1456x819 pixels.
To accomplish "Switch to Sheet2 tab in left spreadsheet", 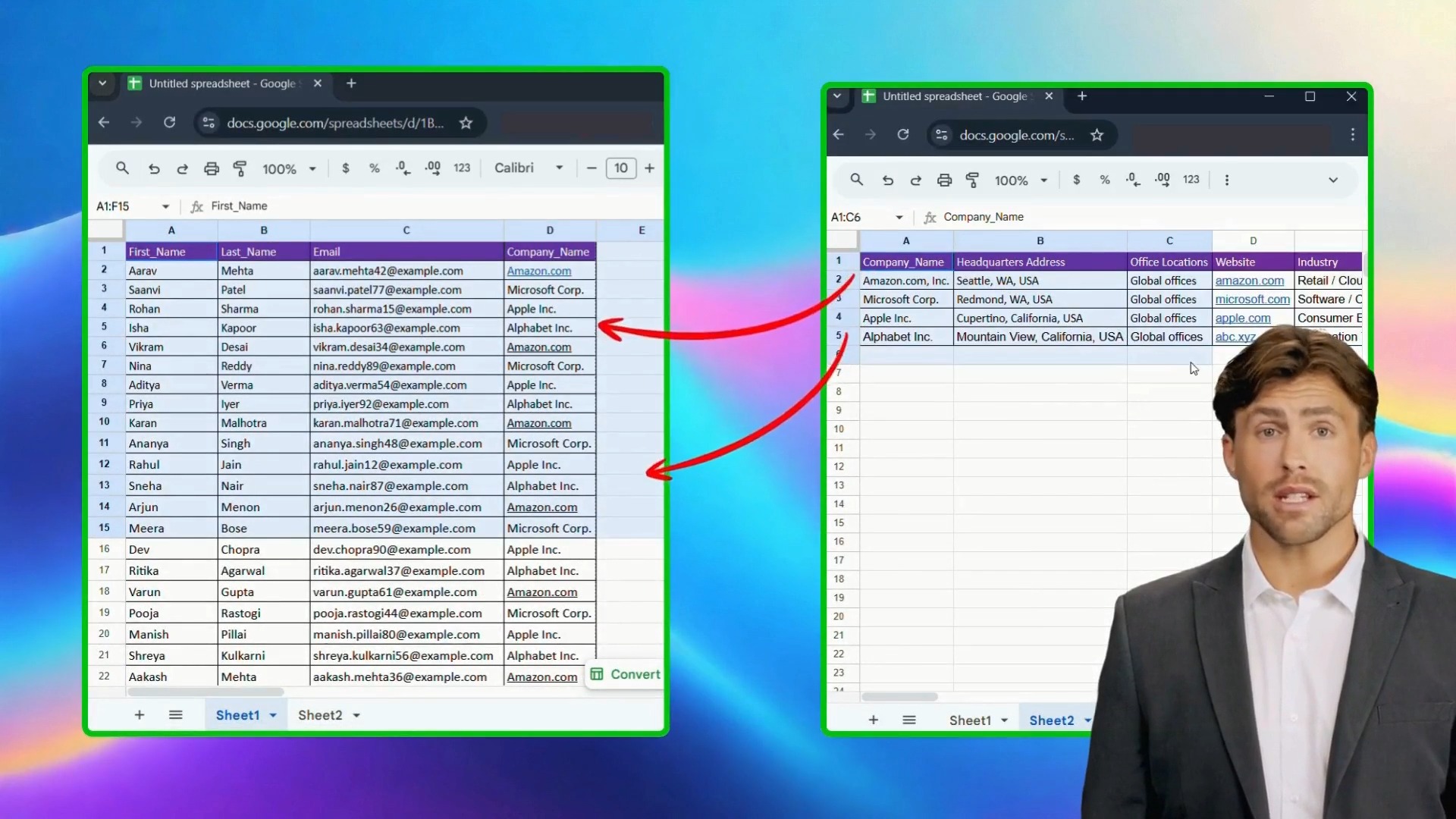I will click(x=320, y=715).
